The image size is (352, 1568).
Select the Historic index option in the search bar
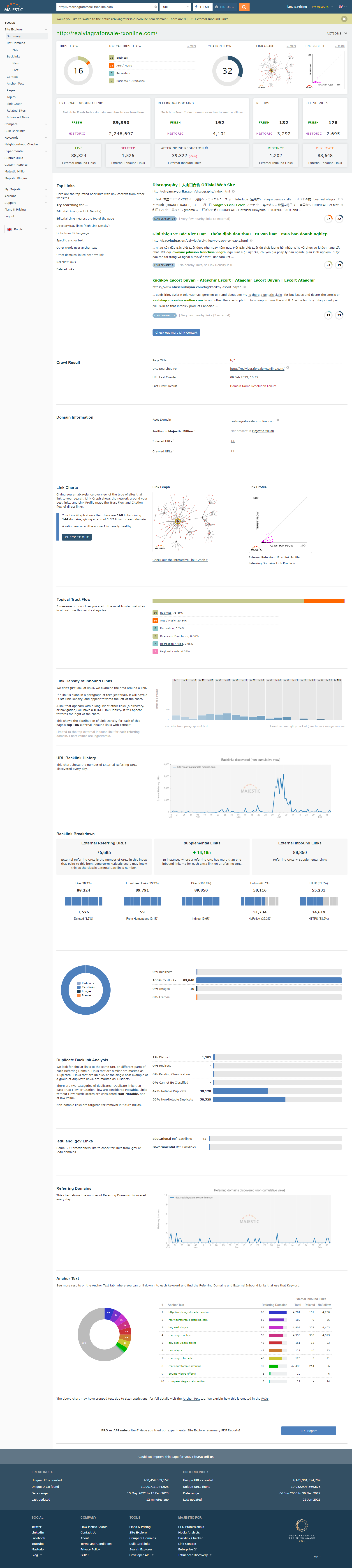click(x=225, y=7)
